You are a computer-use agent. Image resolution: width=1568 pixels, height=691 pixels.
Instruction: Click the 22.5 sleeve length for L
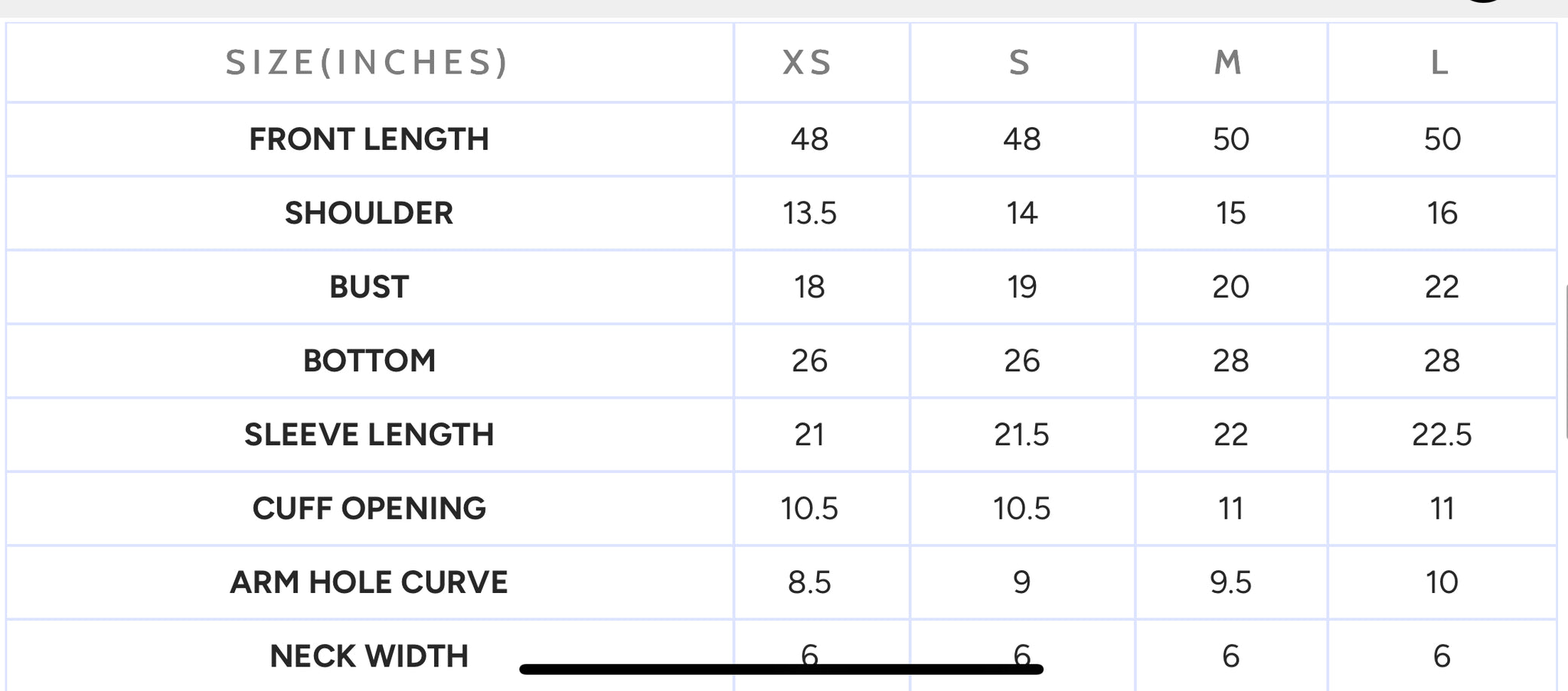point(1442,435)
